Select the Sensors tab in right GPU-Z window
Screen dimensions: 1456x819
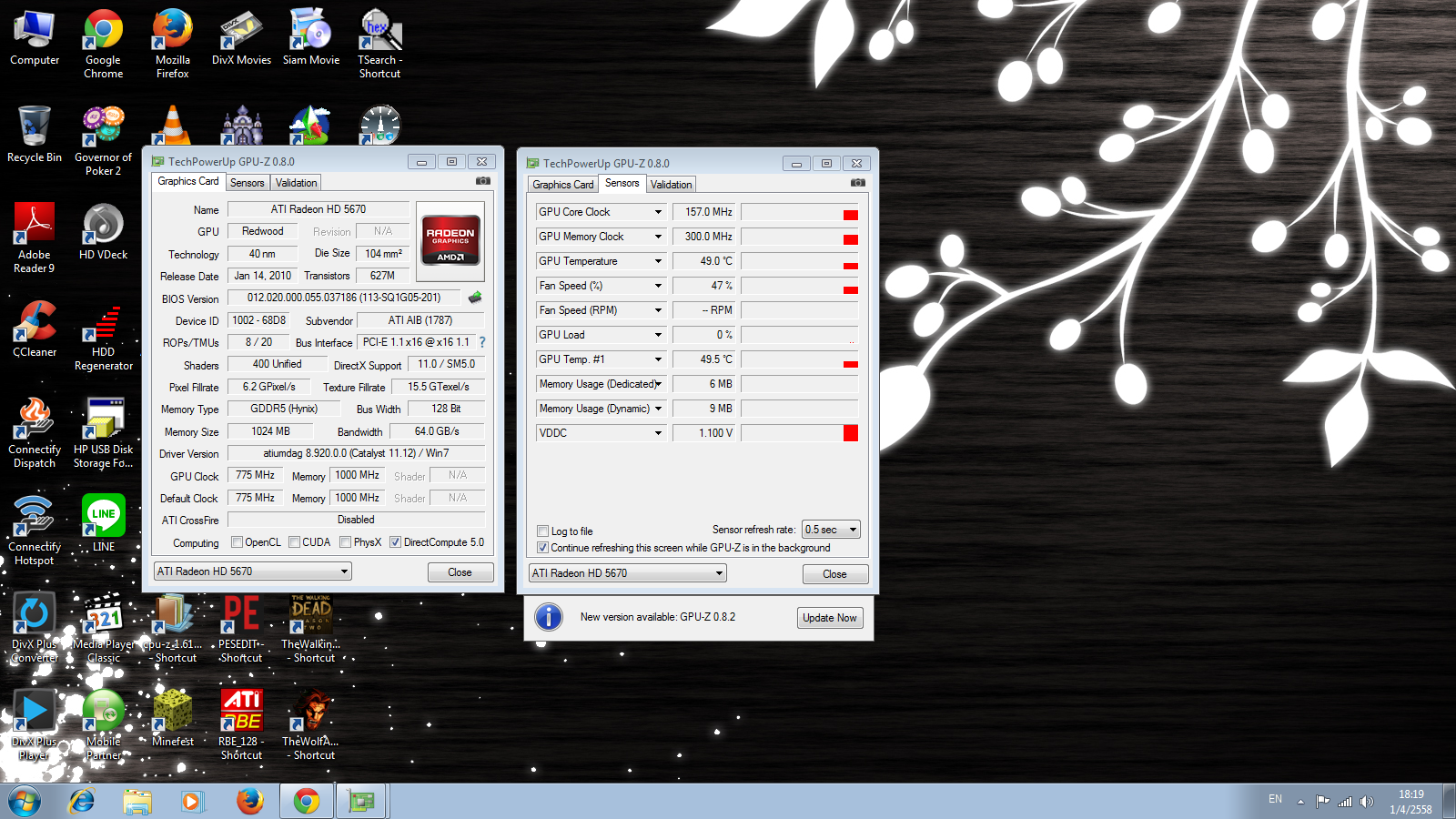[x=622, y=183]
